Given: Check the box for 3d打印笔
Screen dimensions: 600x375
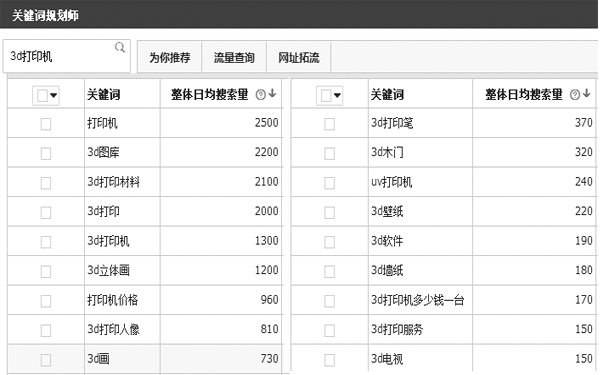Looking at the screenshot, I should pos(329,124).
